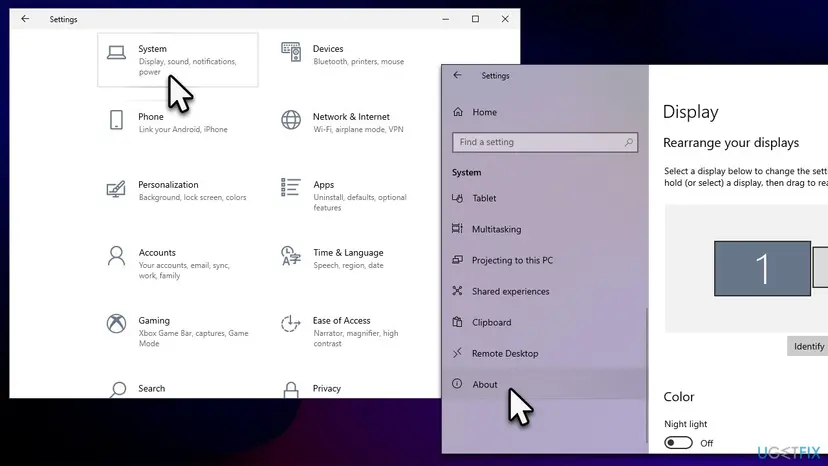The height and width of the screenshot is (466, 828).
Task: Click the Projecting to this PC icon
Action: [x=457, y=259]
